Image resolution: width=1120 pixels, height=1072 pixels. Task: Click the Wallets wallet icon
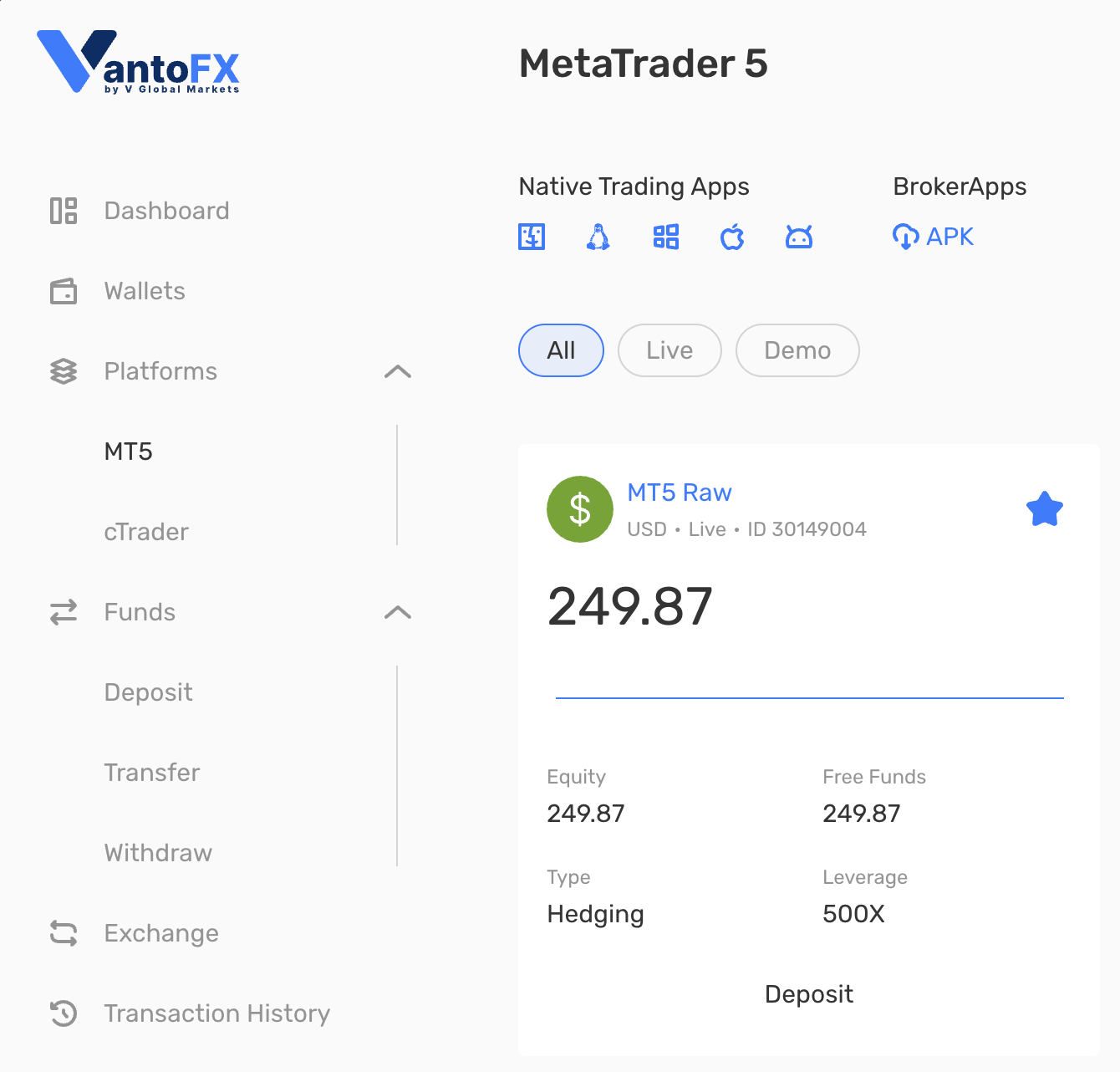(x=64, y=291)
